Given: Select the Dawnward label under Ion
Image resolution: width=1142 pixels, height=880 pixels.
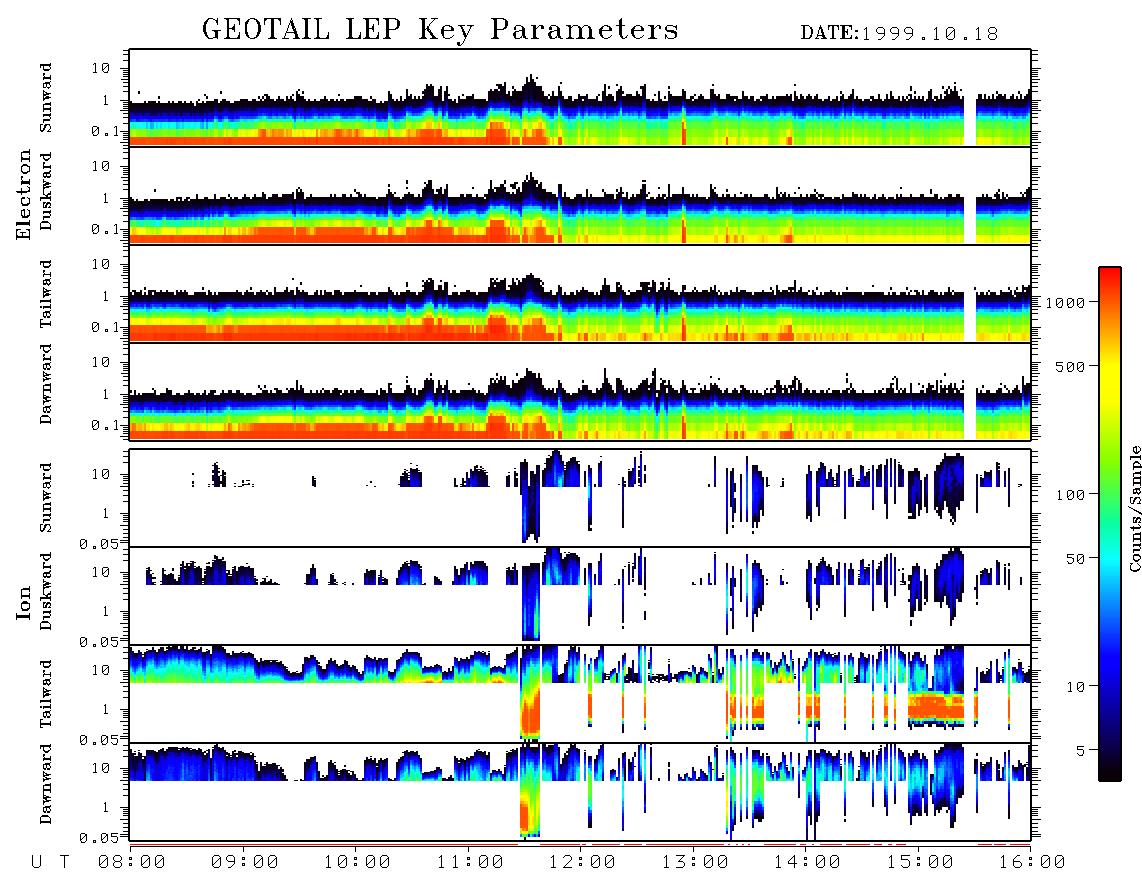Looking at the screenshot, I should click(46, 784).
